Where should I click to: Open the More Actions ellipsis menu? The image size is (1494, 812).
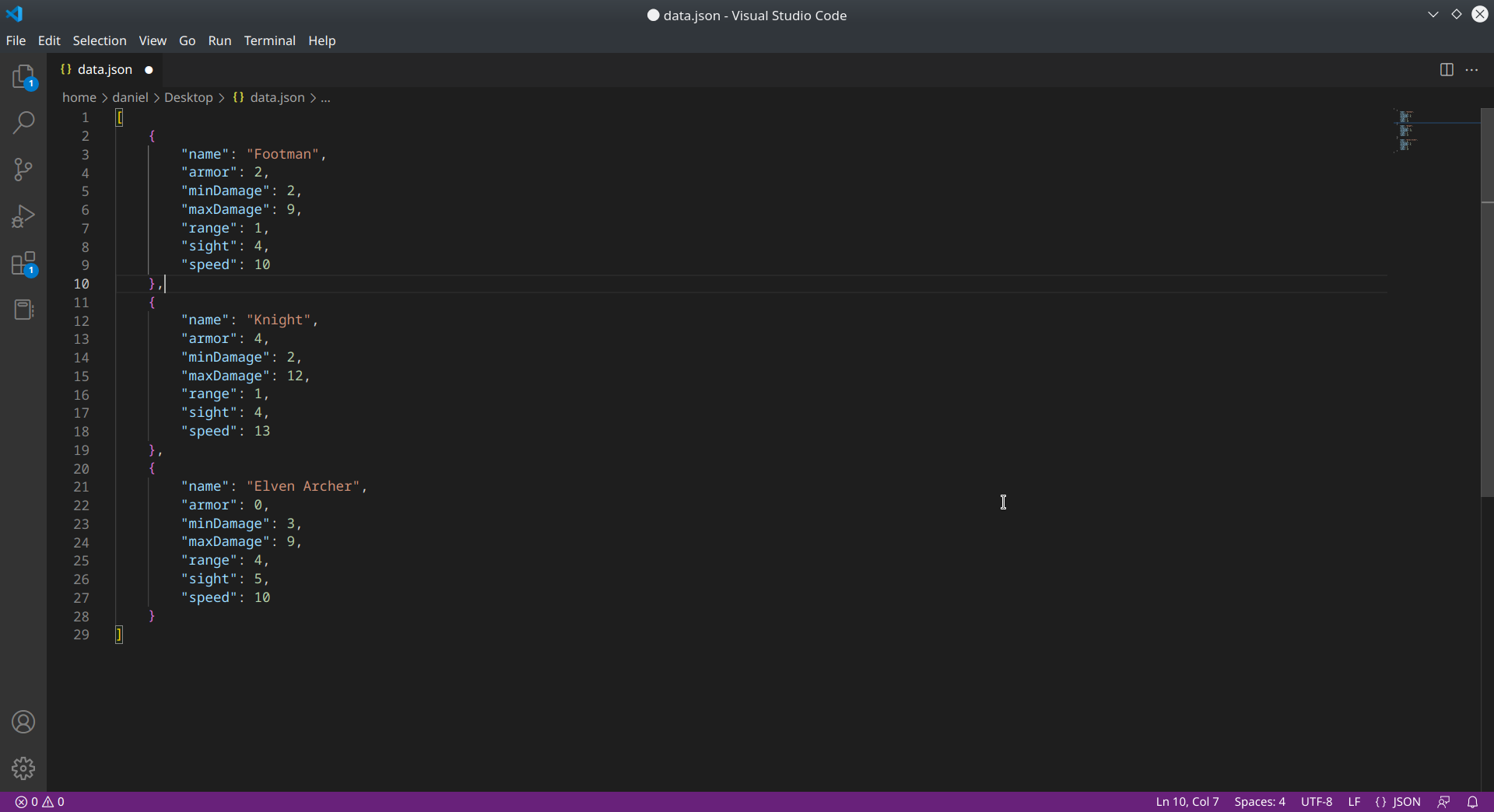(x=1471, y=70)
